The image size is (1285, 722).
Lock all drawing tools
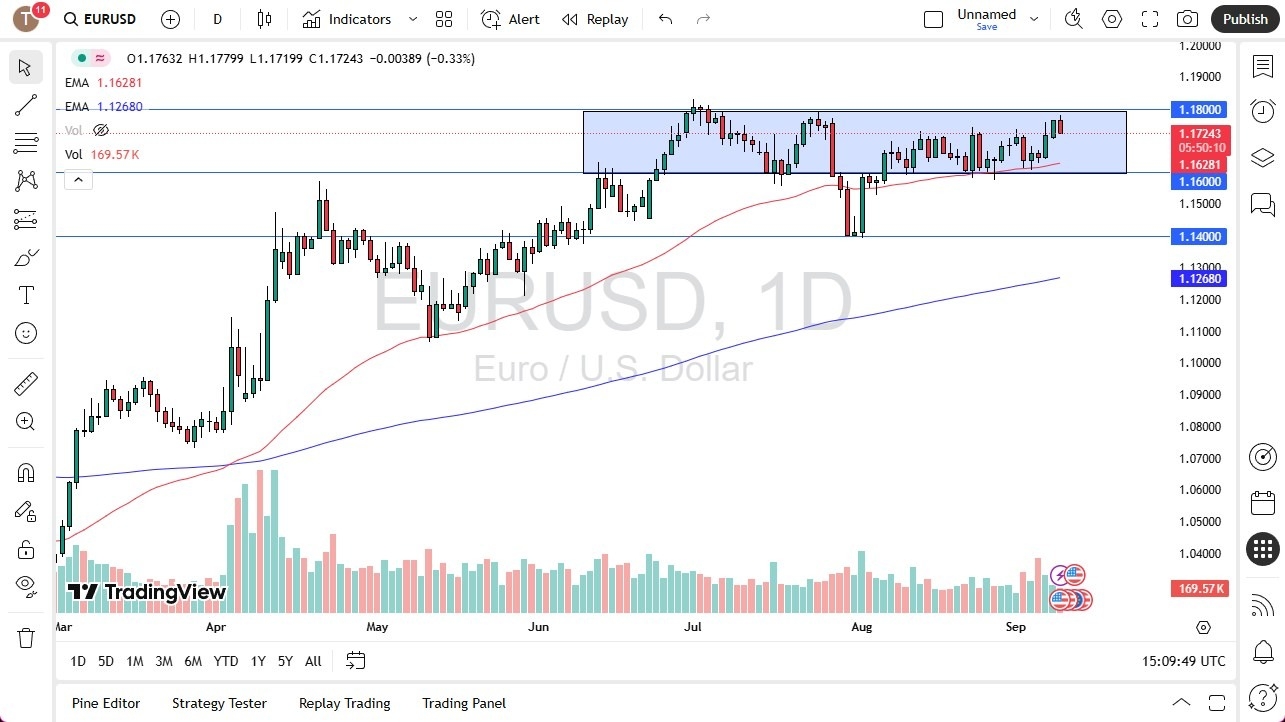pyautogui.click(x=26, y=549)
